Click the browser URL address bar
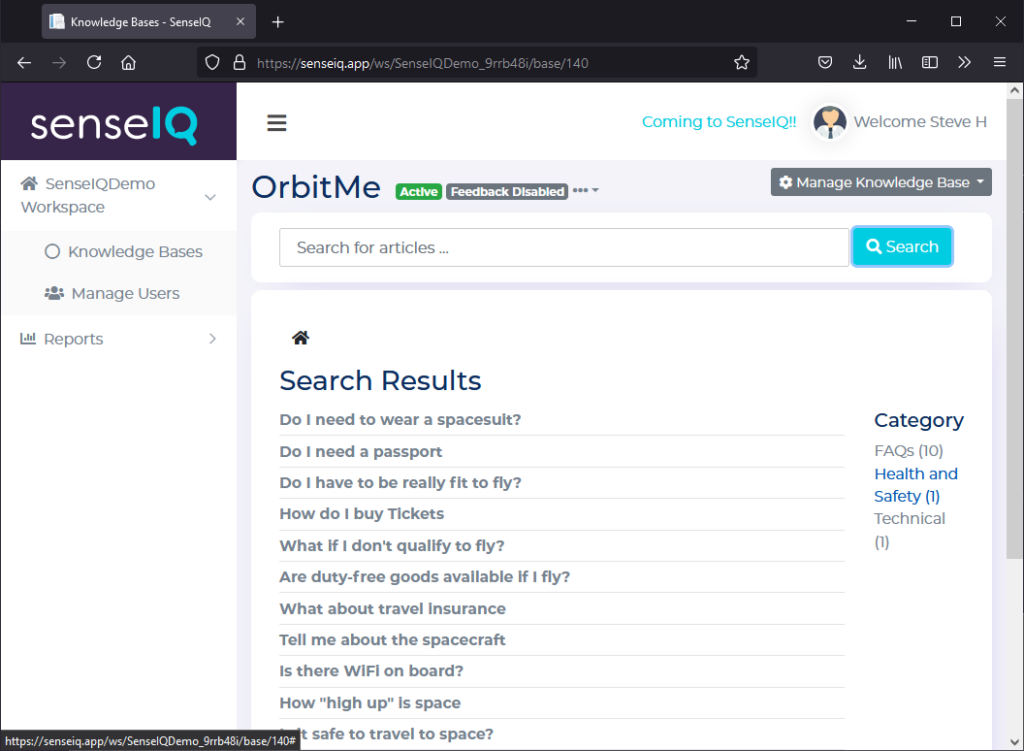This screenshot has height=751, width=1024. click(477, 63)
